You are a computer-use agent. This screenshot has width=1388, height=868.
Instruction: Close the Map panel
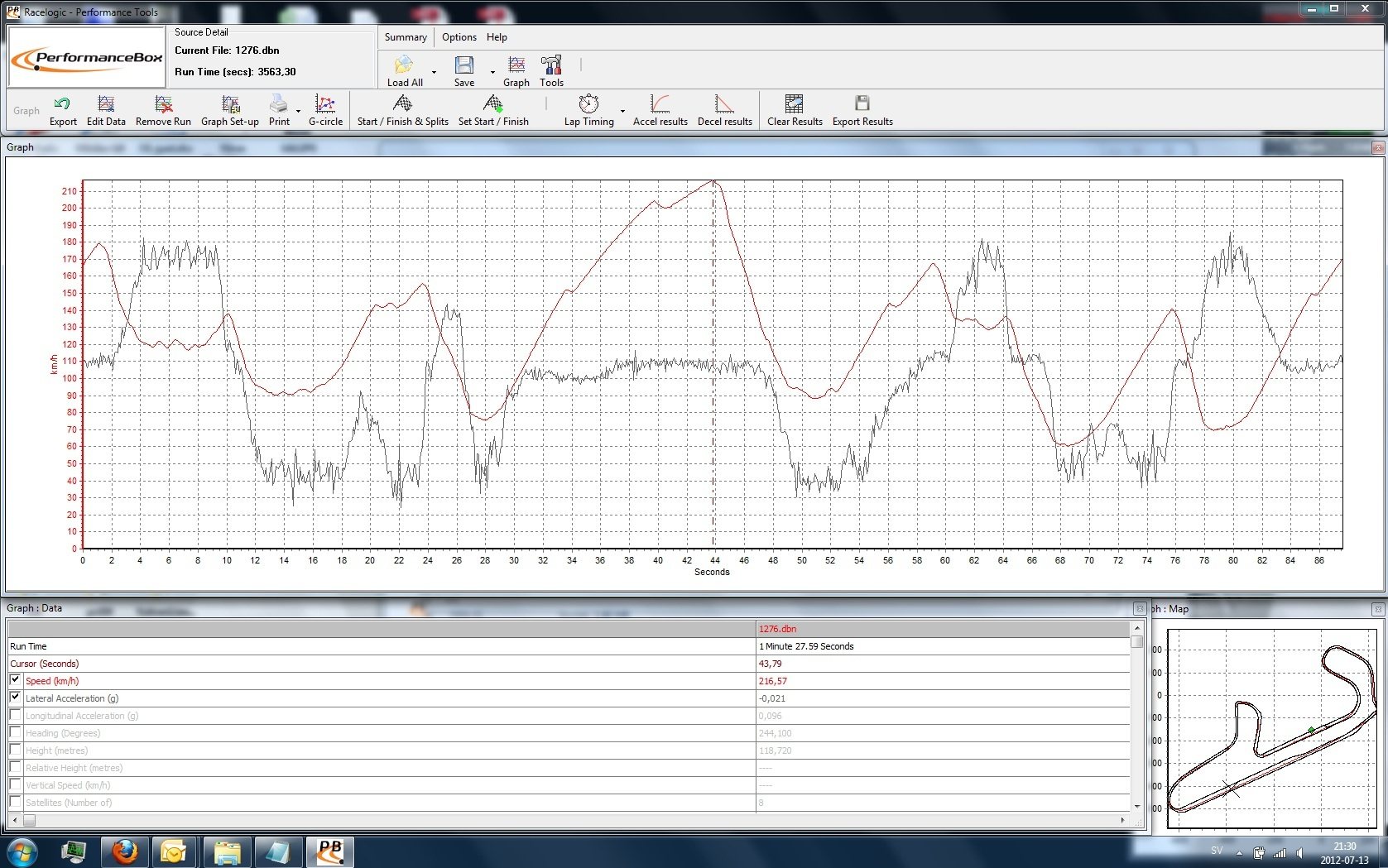point(1377,609)
